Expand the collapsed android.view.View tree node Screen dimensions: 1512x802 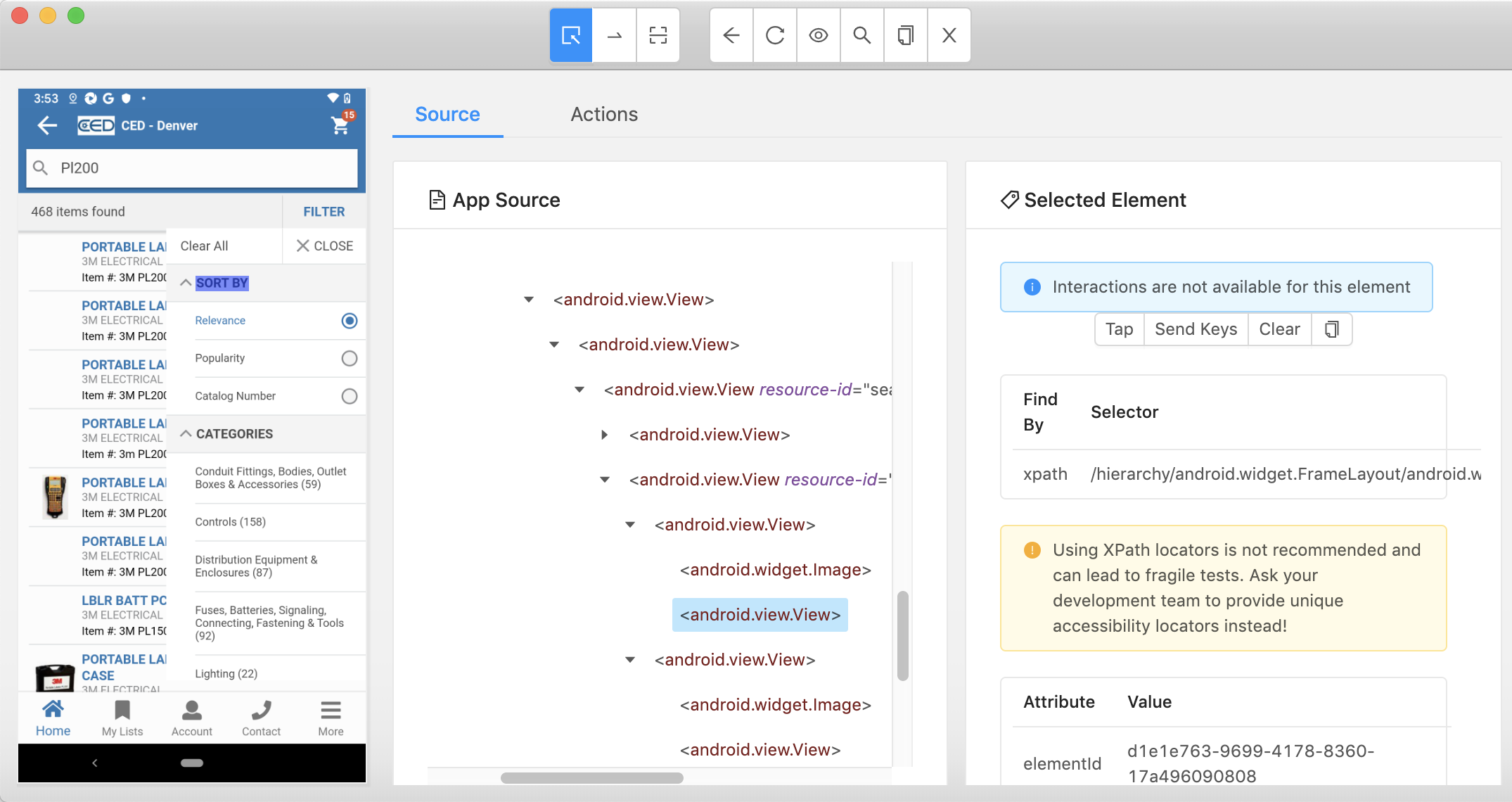pyautogui.click(x=605, y=434)
